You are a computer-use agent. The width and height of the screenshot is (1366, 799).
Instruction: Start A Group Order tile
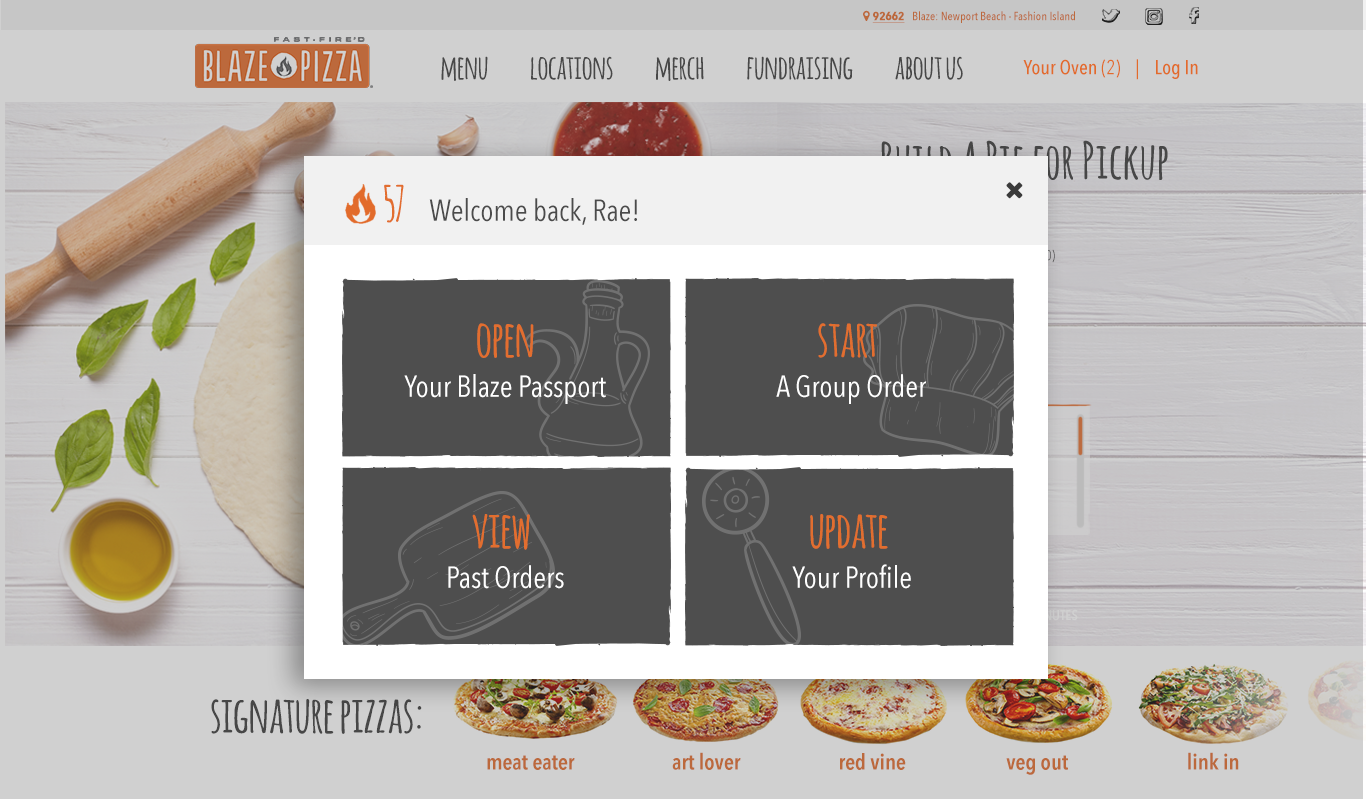point(849,367)
